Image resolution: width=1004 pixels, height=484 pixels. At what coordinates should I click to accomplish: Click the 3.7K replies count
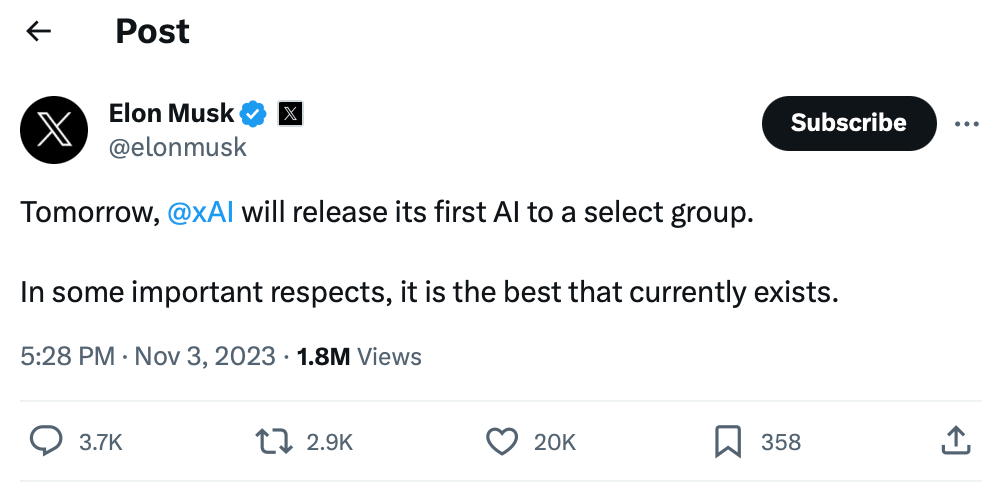100,442
